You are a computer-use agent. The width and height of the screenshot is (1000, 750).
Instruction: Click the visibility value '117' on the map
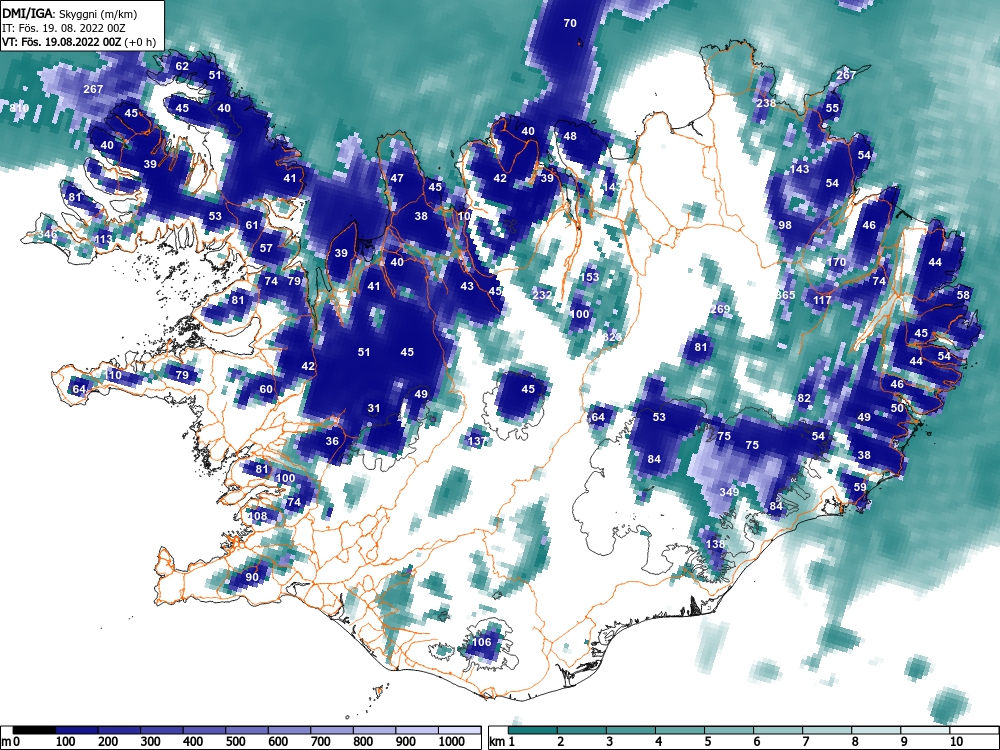point(822,300)
